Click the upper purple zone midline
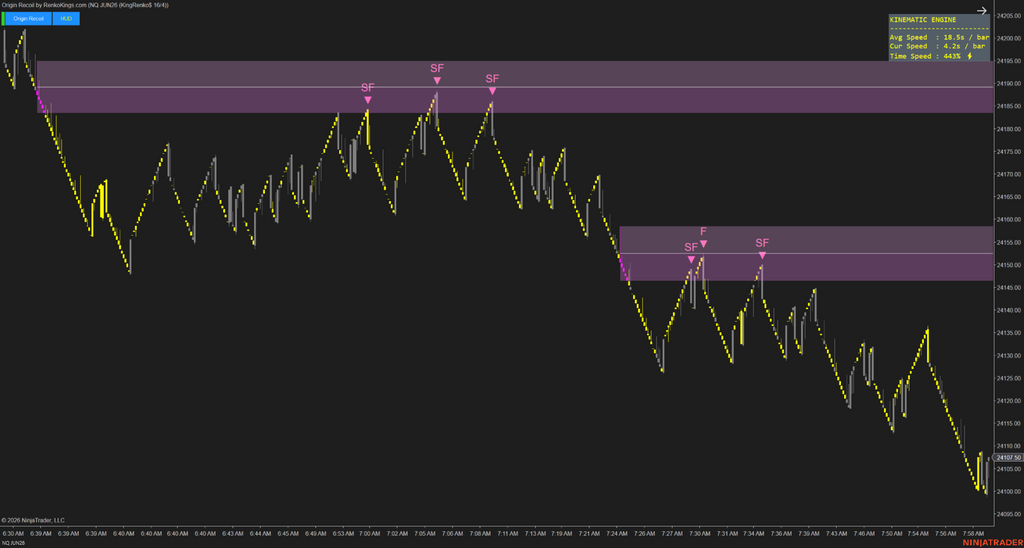Screen dimensions: 1024x548 [x=515, y=87]
